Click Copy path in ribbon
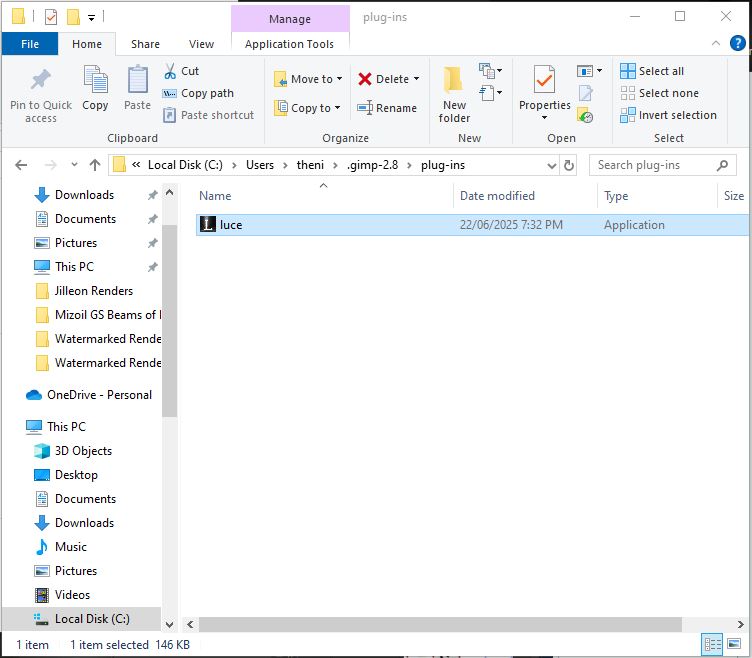Viewport: 752px width, 658px height. (x=198, y=93)
